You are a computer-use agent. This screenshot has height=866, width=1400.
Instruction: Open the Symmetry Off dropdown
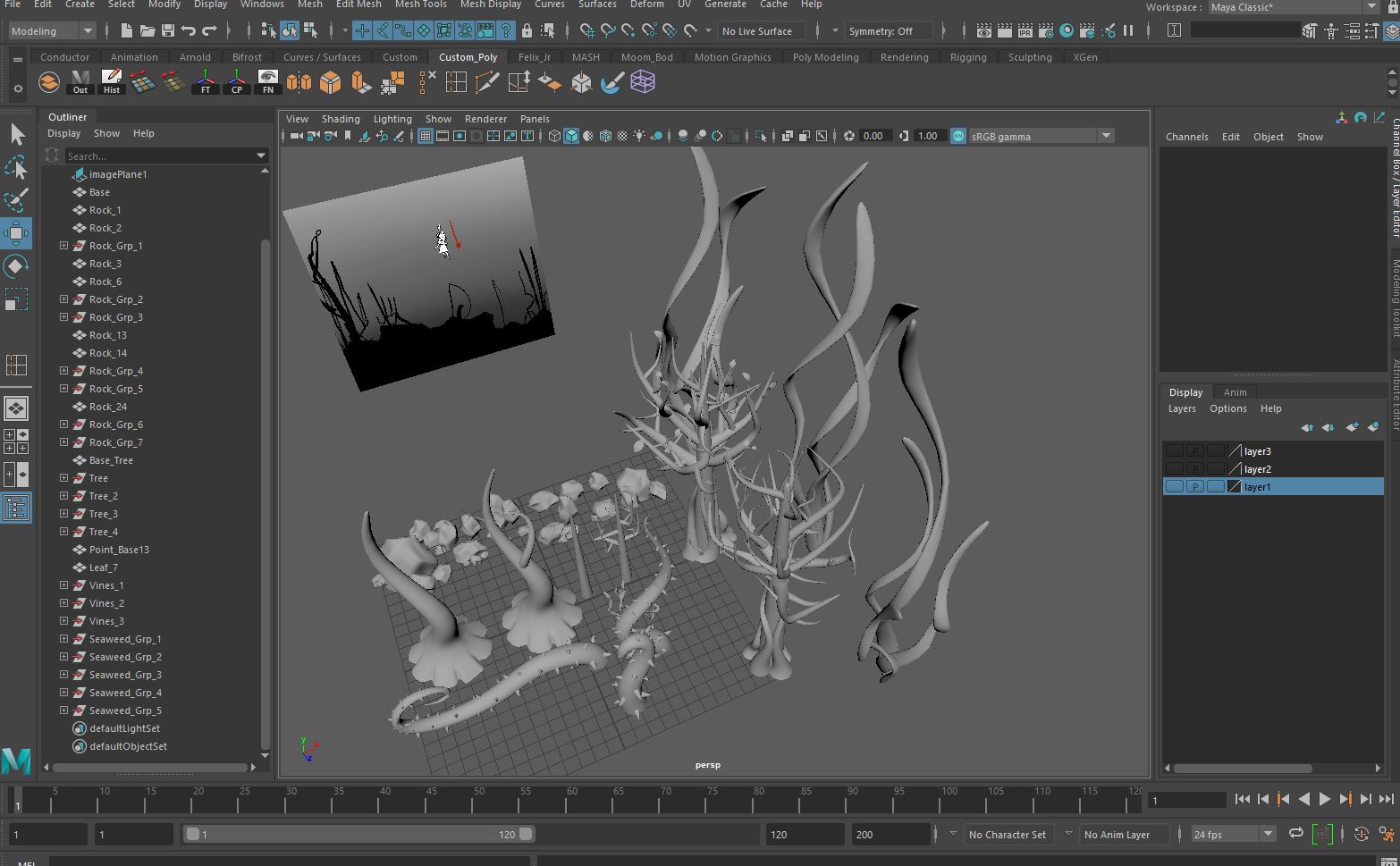tap(889, 30)
